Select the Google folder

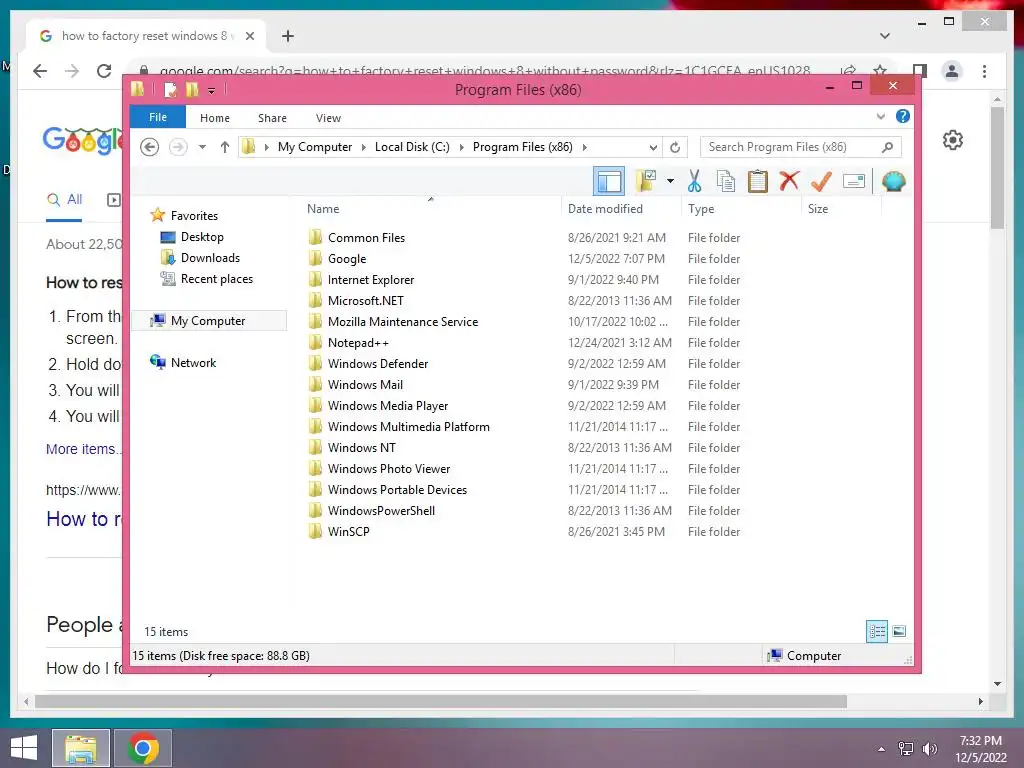tap(347, 259)
